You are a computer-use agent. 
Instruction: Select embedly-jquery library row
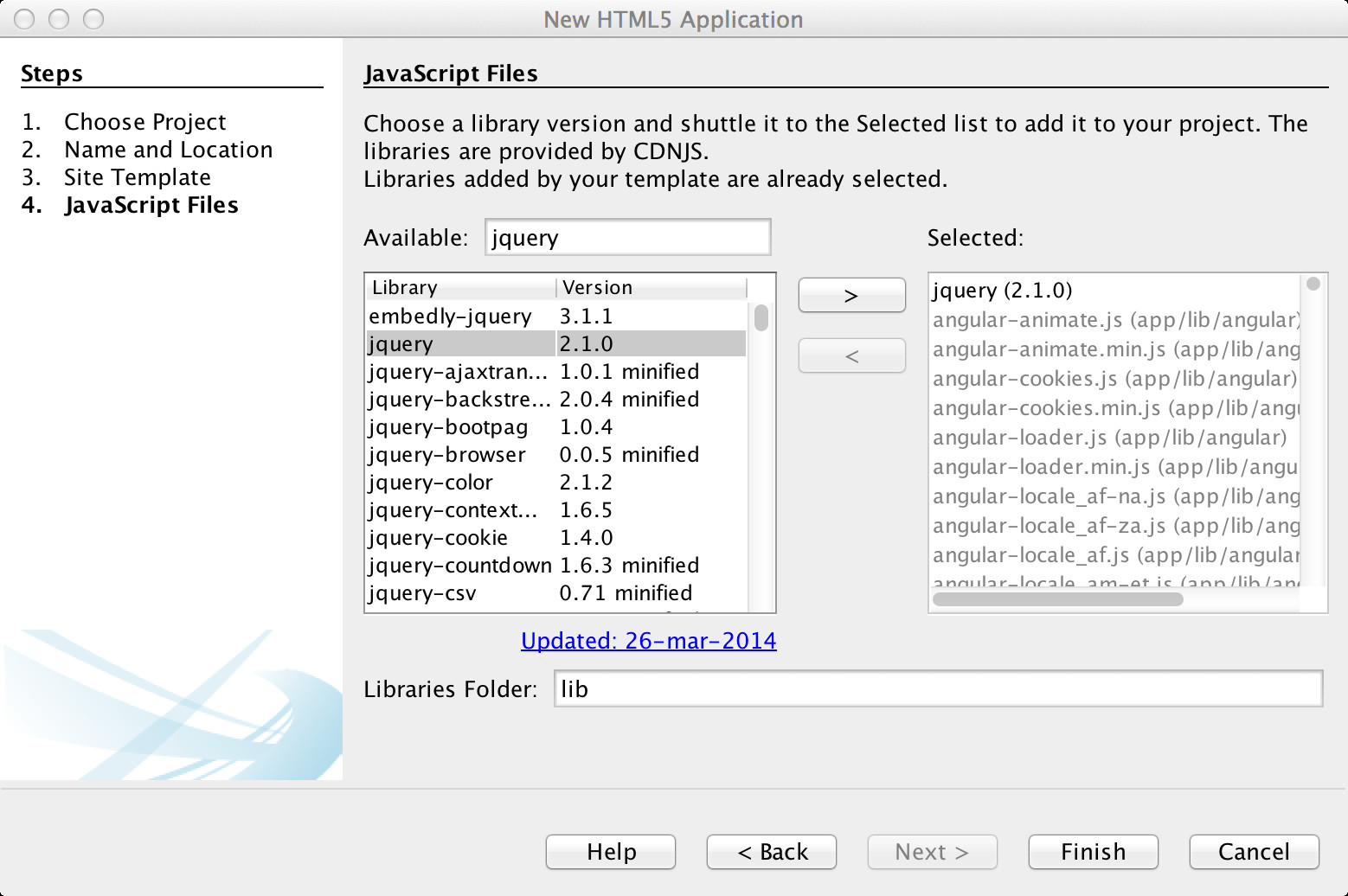click(x=556, y=316)
